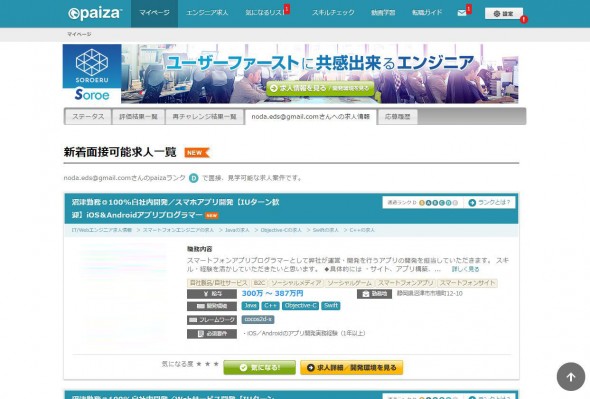Image resolution: width=590 pixels, height=399 pixels.
Task: Switch to the 再チャレンジ結果一覧 tab
Action: pyautogui.click(x=204, y=117)
